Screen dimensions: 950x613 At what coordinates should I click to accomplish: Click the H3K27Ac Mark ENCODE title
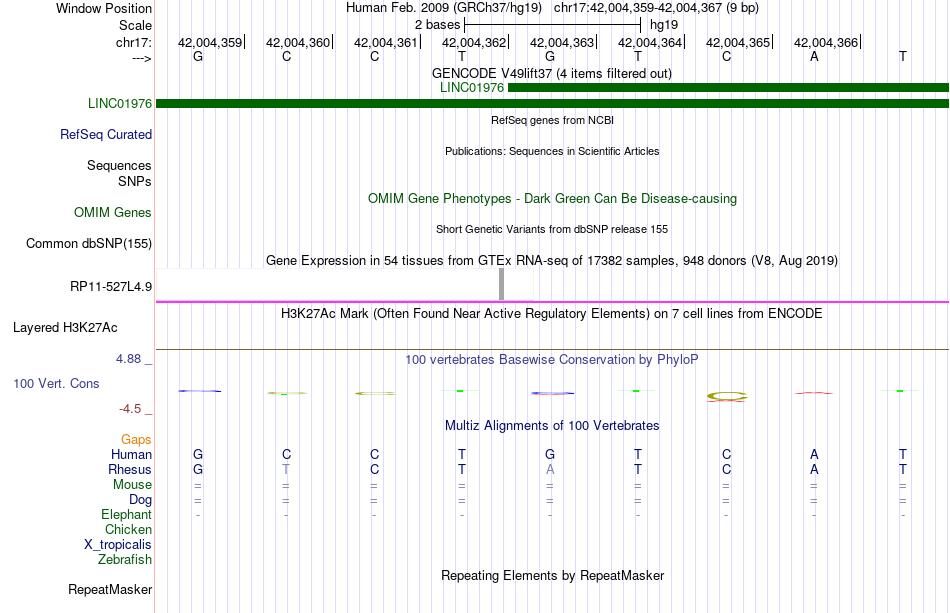pos(552,314)
